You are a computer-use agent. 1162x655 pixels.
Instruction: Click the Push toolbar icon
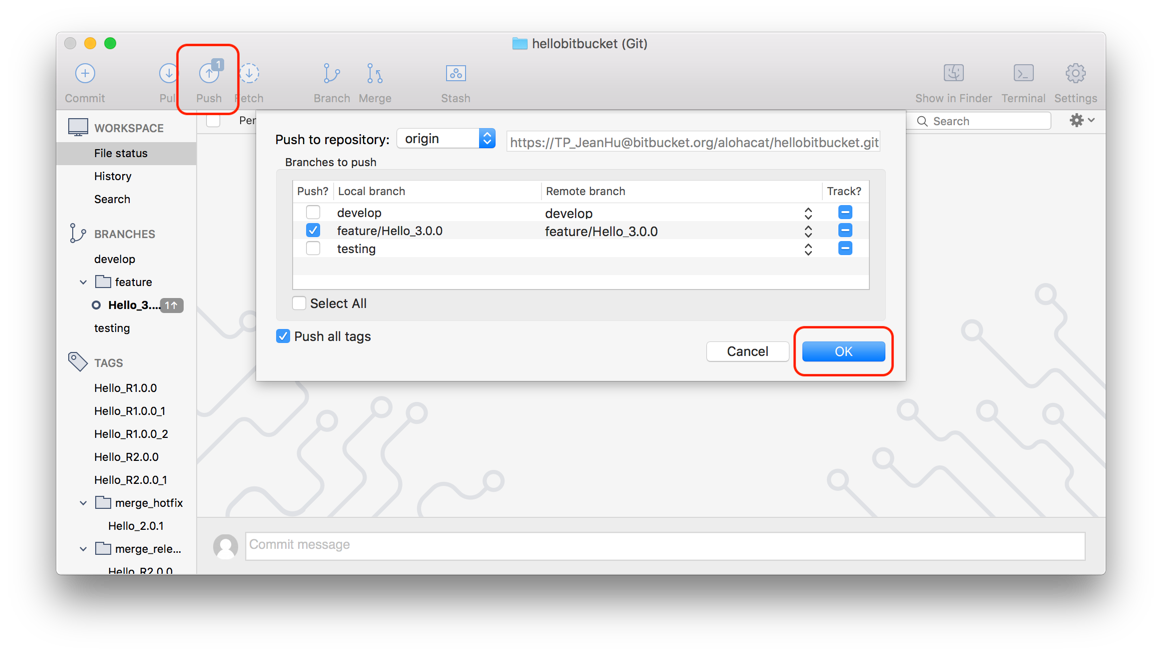click(209, 73)
